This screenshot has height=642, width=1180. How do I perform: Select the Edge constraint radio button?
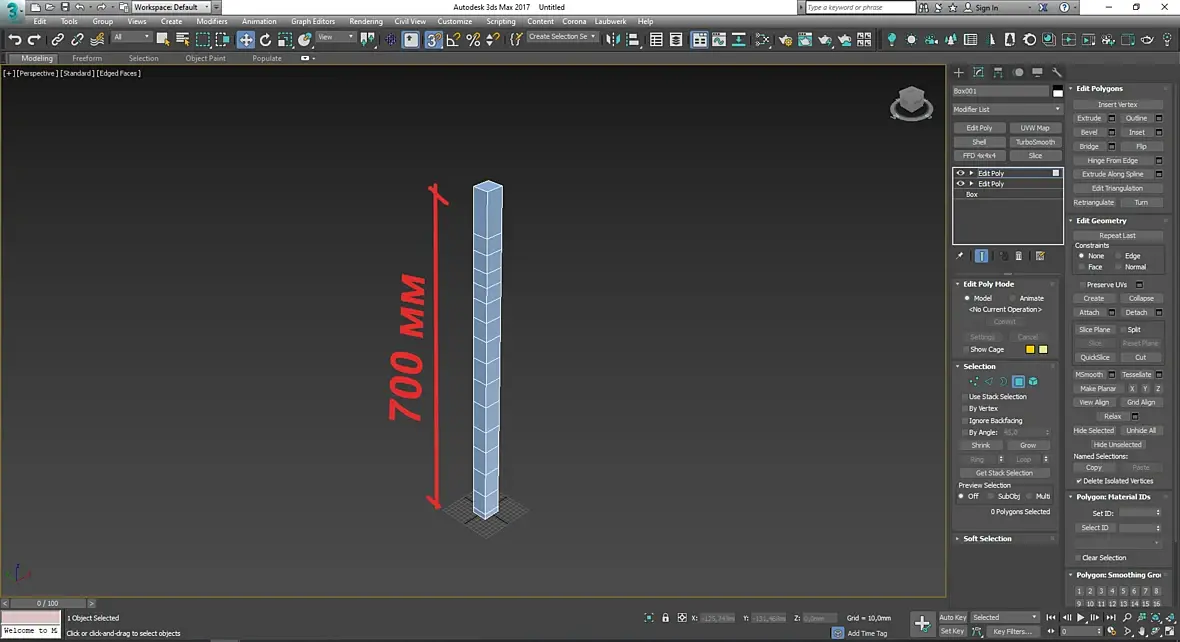tap(1118, 256)
